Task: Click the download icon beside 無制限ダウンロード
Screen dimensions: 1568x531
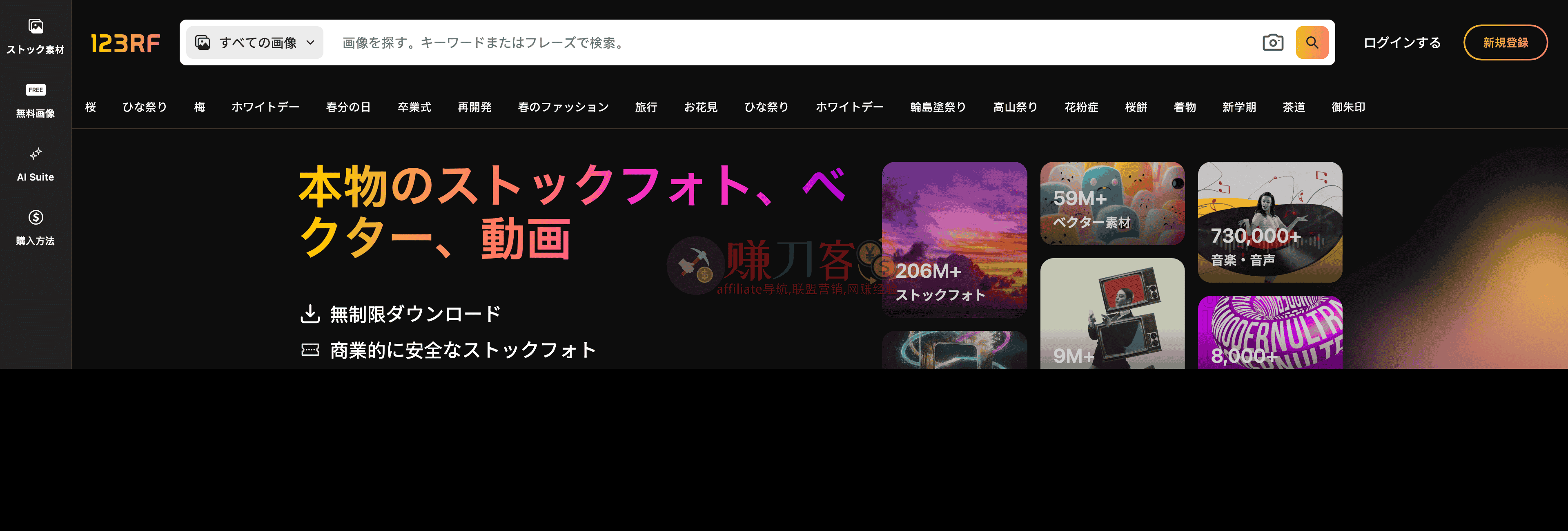Action: [x=310, y=314]
